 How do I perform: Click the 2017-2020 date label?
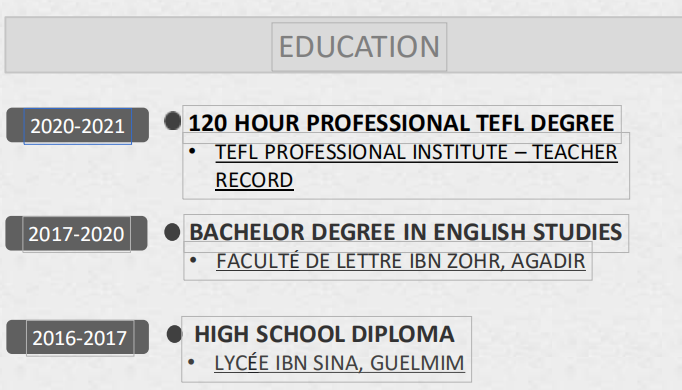coord(77,234)
